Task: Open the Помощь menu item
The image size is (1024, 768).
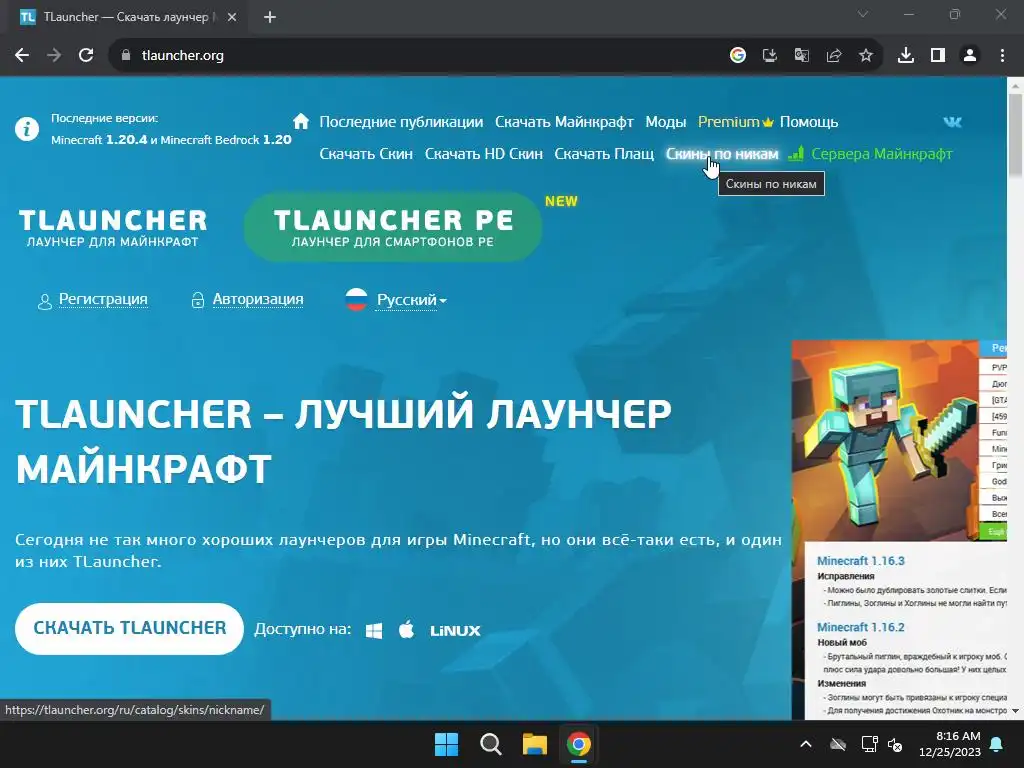Action: [x=808, y=122]
